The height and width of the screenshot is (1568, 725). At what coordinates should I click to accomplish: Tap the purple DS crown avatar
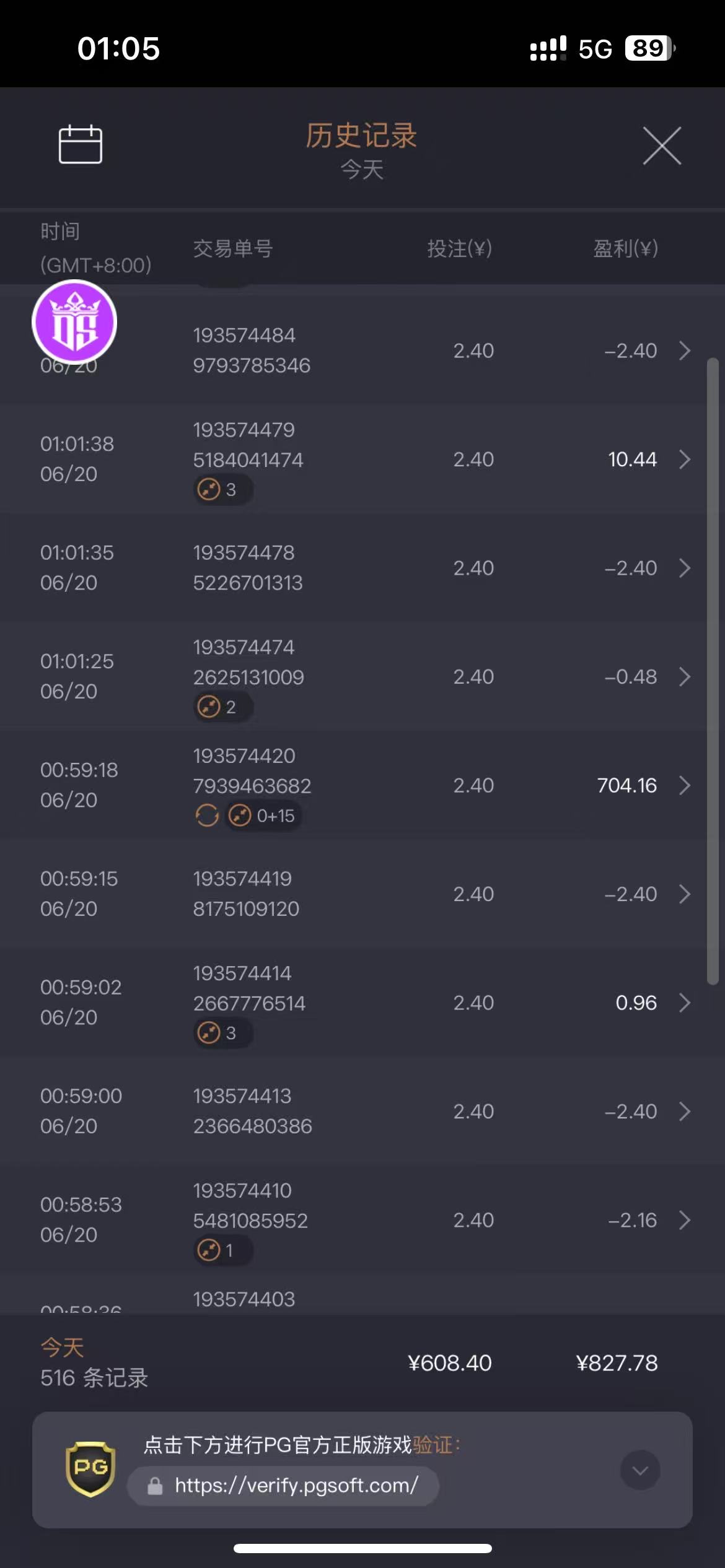(x=74, y=321)
